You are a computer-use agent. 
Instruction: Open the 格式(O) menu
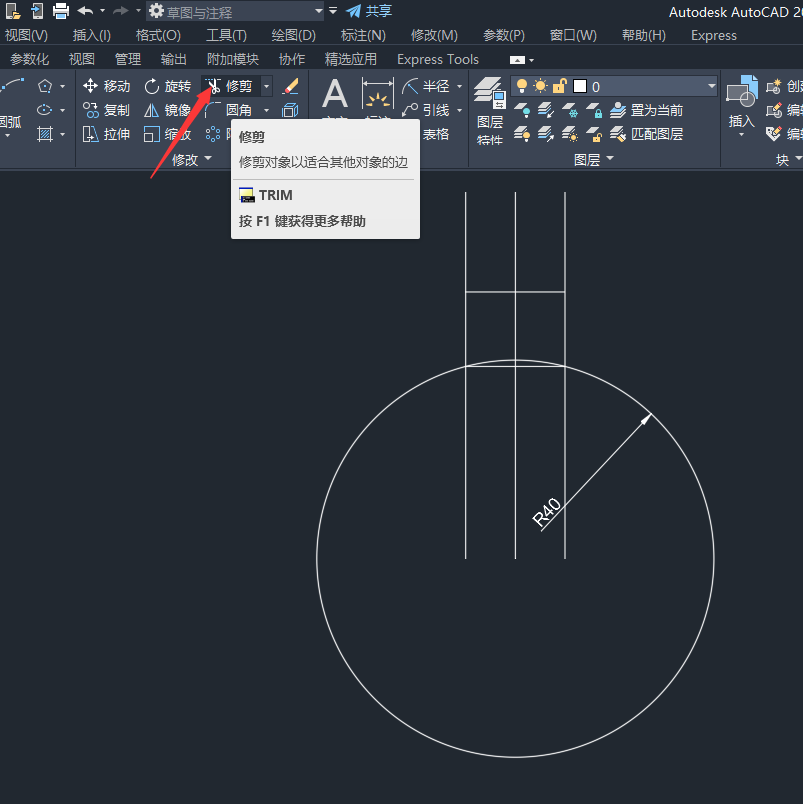pyautogui.click(x=158, y=35)
